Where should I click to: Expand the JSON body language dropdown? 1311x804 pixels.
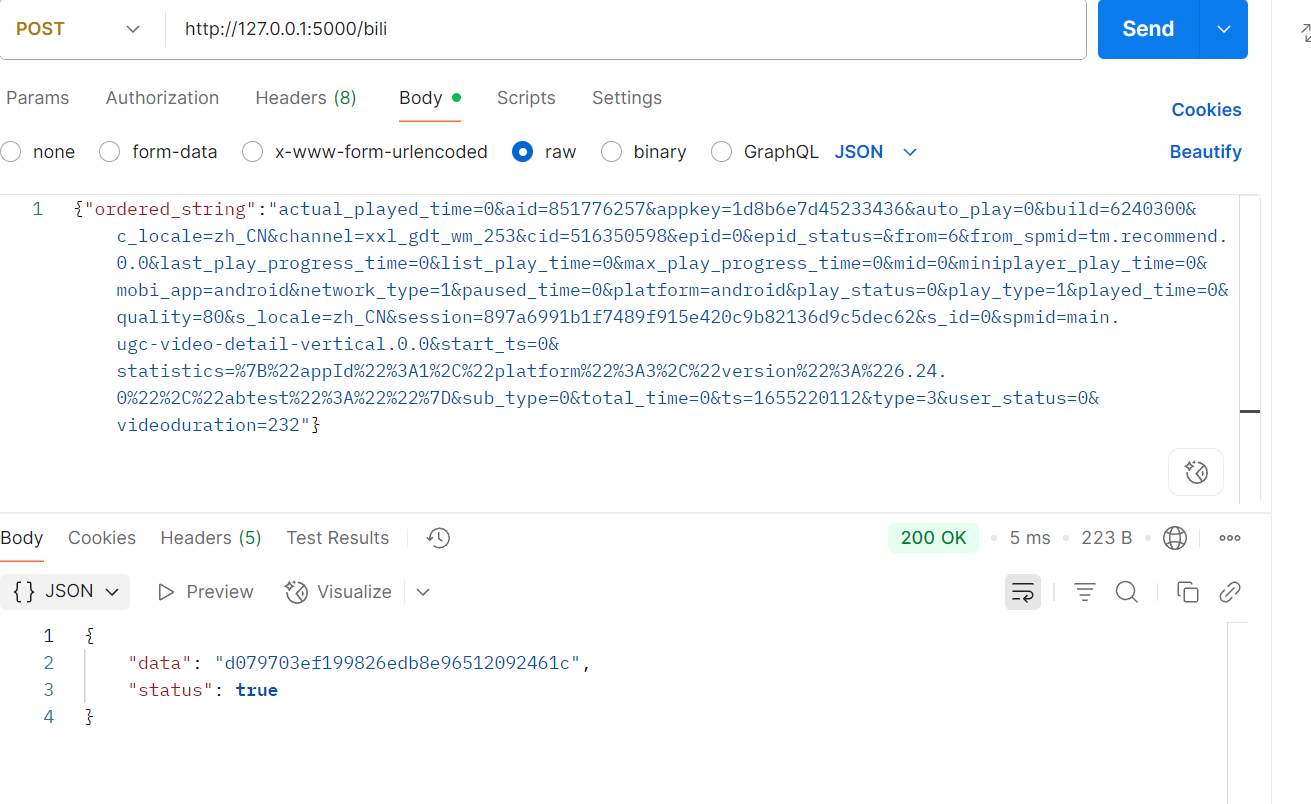(876, 152)
